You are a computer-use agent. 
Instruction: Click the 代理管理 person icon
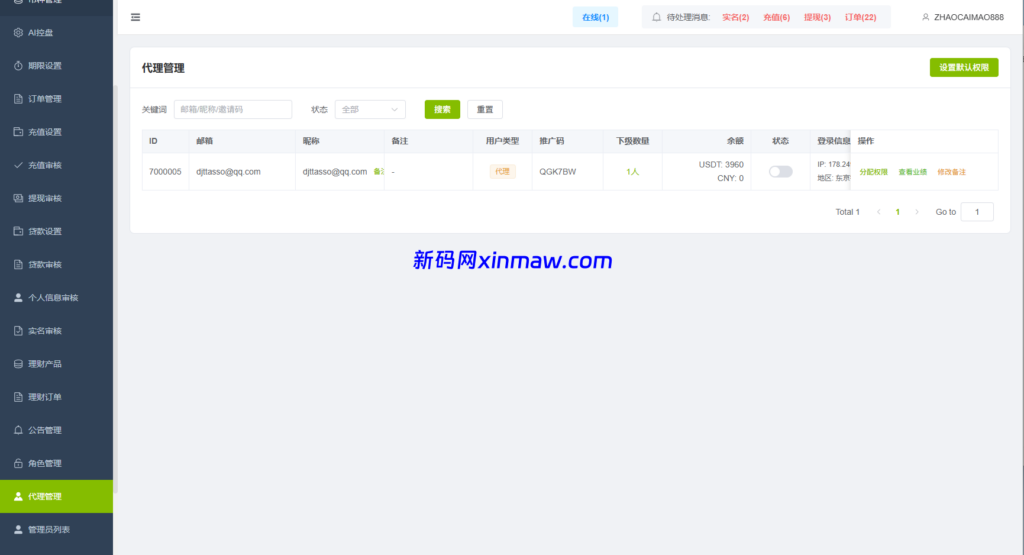point(18,496)
